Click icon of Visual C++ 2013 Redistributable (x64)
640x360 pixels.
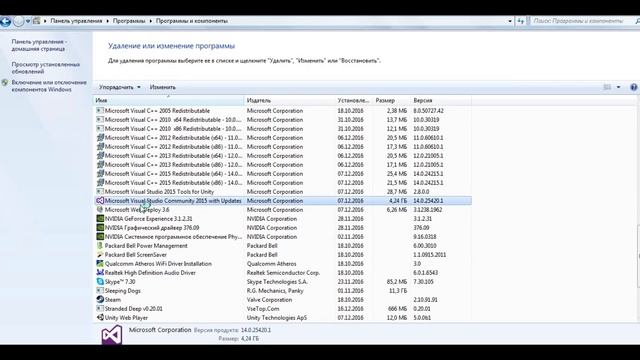[100, 156]
